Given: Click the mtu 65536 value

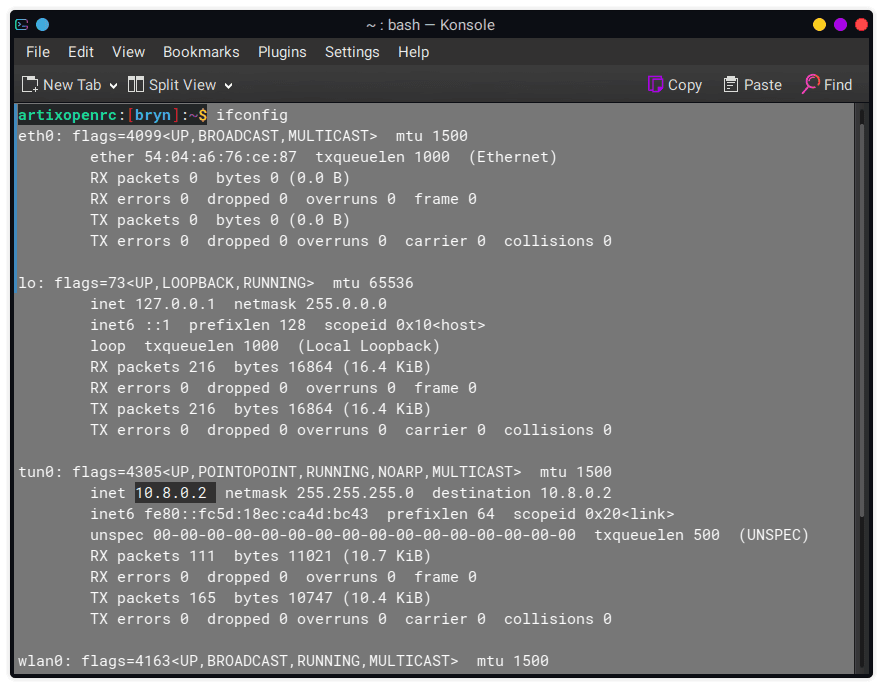Looking at the screenshot, I should 373,283.
